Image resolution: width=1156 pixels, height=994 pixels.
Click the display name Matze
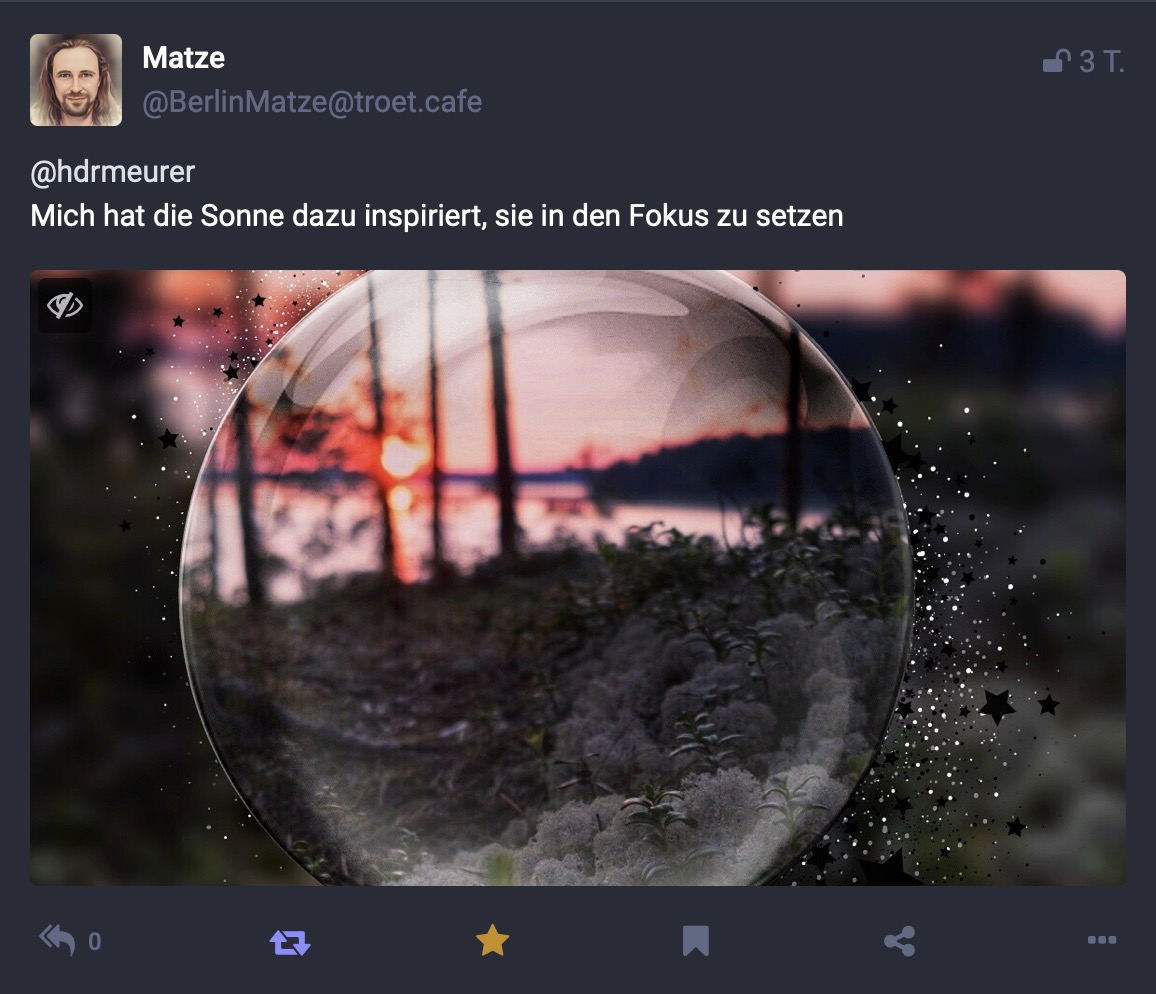click(x=184, y=58)
